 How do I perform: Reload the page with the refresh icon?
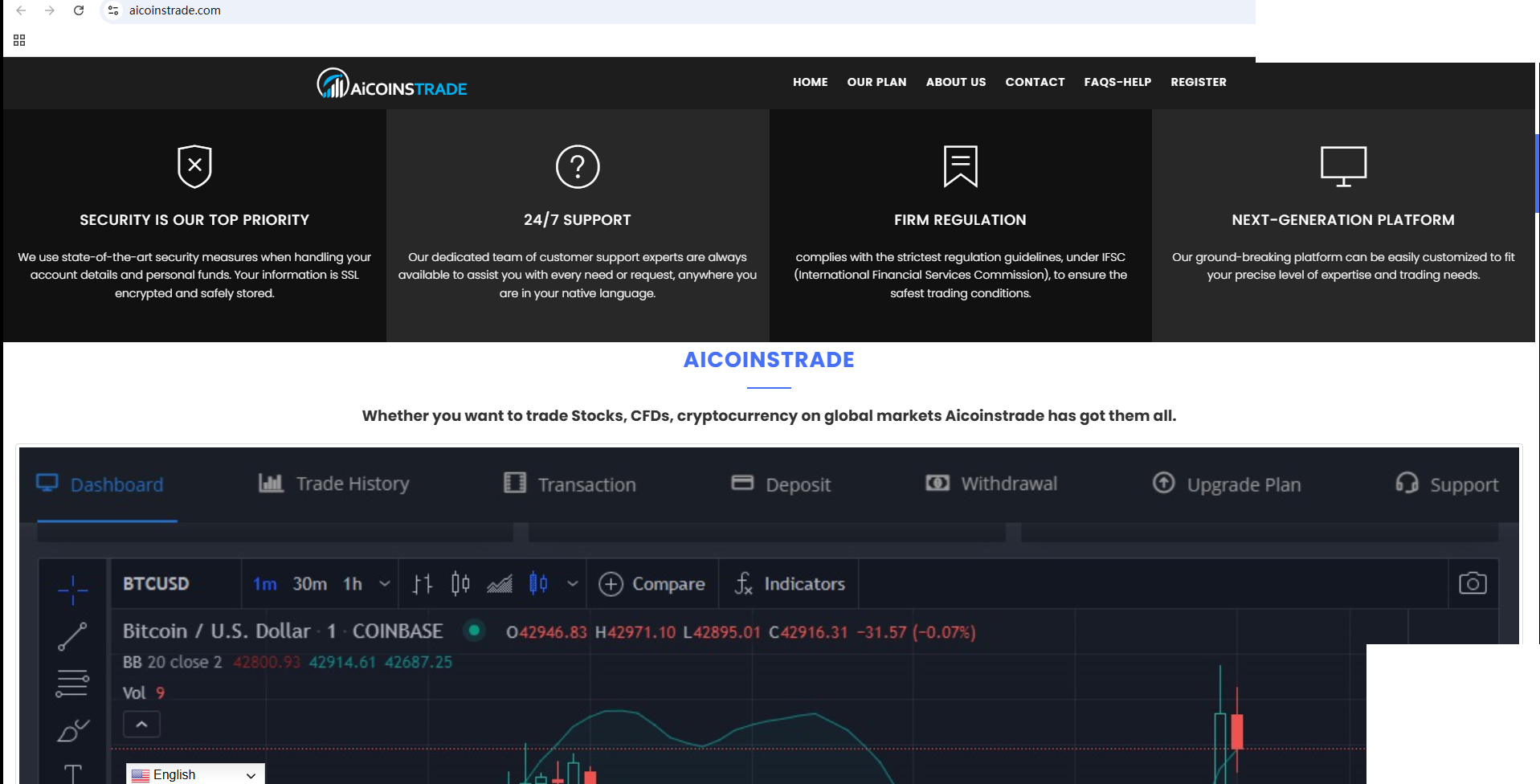coord(79,10)
